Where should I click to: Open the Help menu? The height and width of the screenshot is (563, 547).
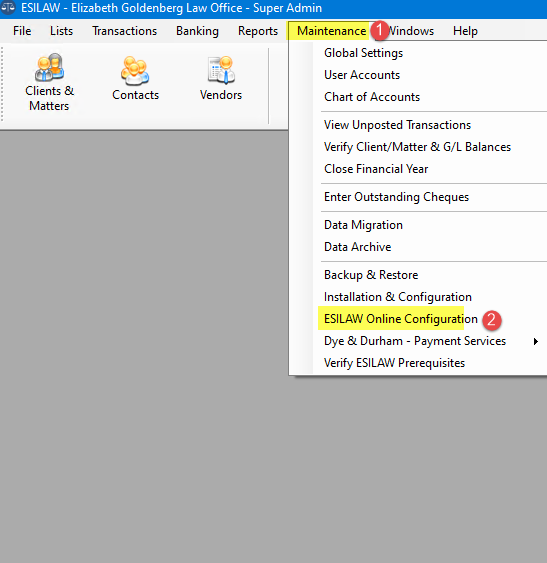click(465, 31)
